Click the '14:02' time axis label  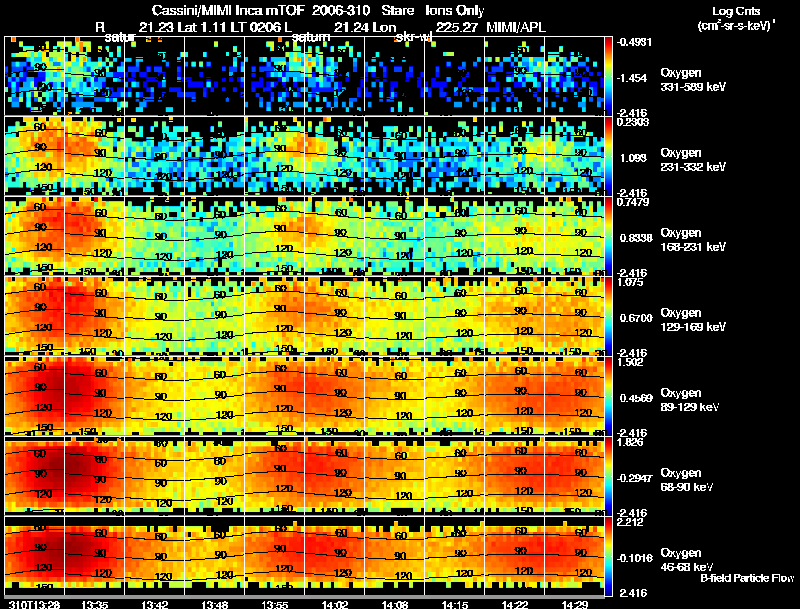(x=335, y=605)
